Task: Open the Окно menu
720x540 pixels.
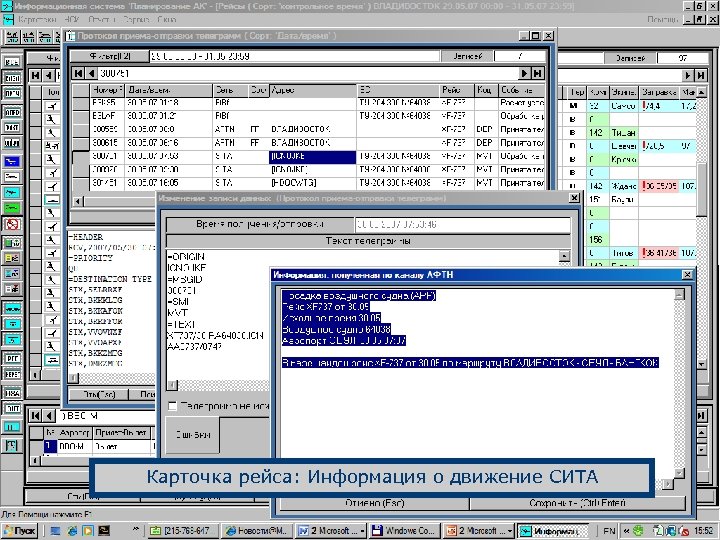Action: (x=167, y=19)
